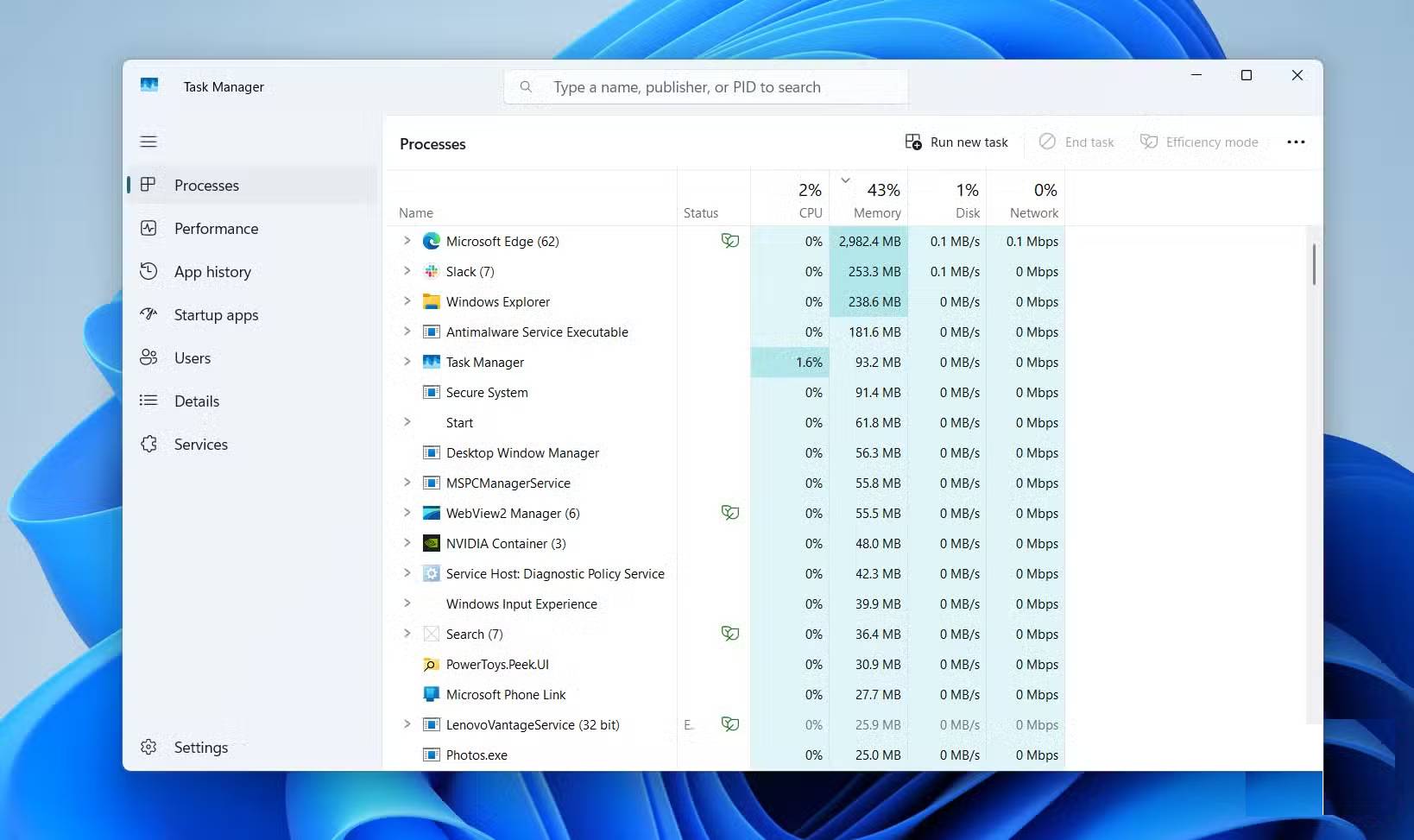1414x840 pixels.
Task: Click the Run new task button
Action: 956,142
